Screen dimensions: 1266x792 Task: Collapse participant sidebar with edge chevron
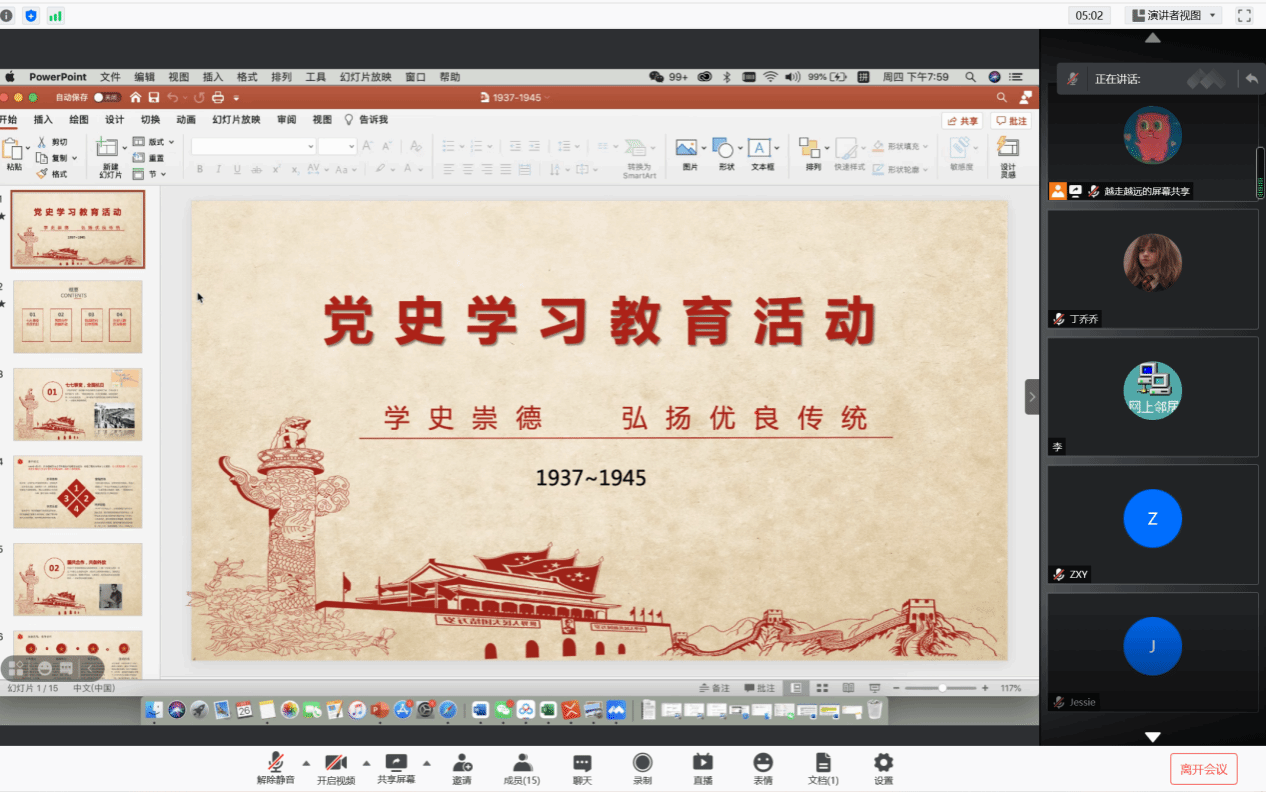tap(1032, 397)
